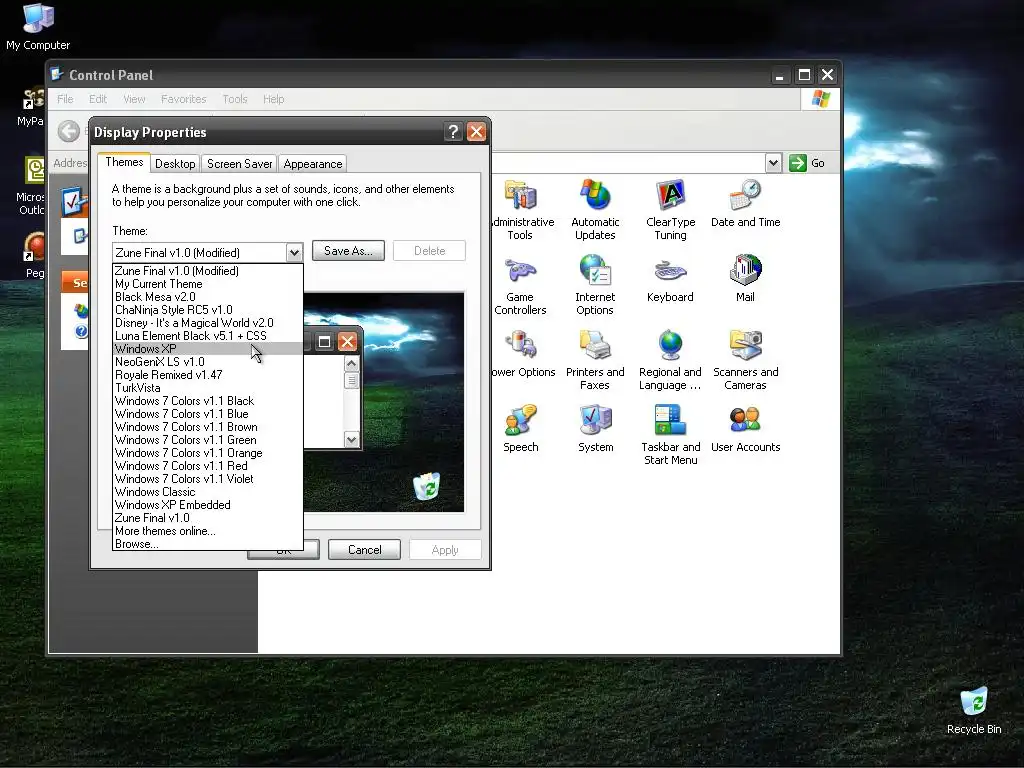Select My Computer desktop icon

tap(38, 27)
